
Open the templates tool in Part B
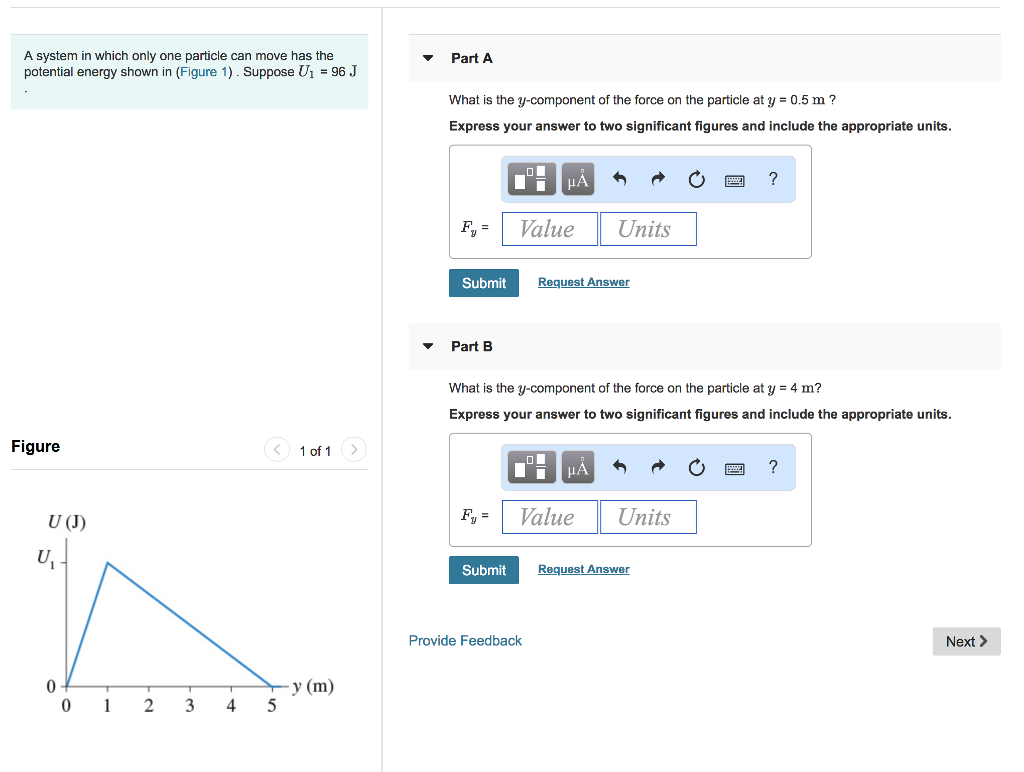(534, 468)
